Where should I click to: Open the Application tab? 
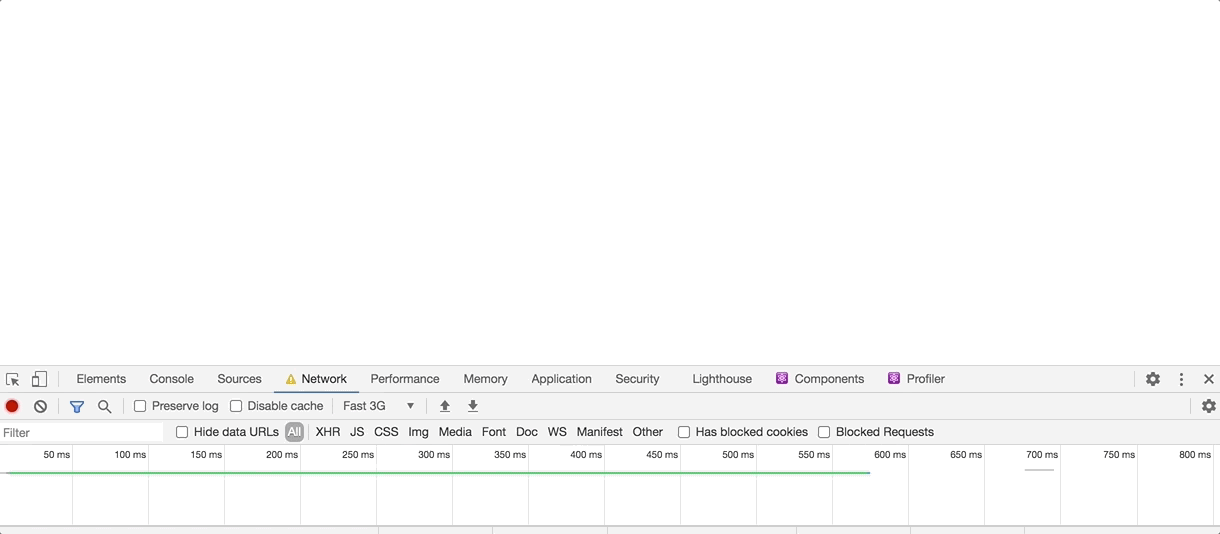click(561, 379)
